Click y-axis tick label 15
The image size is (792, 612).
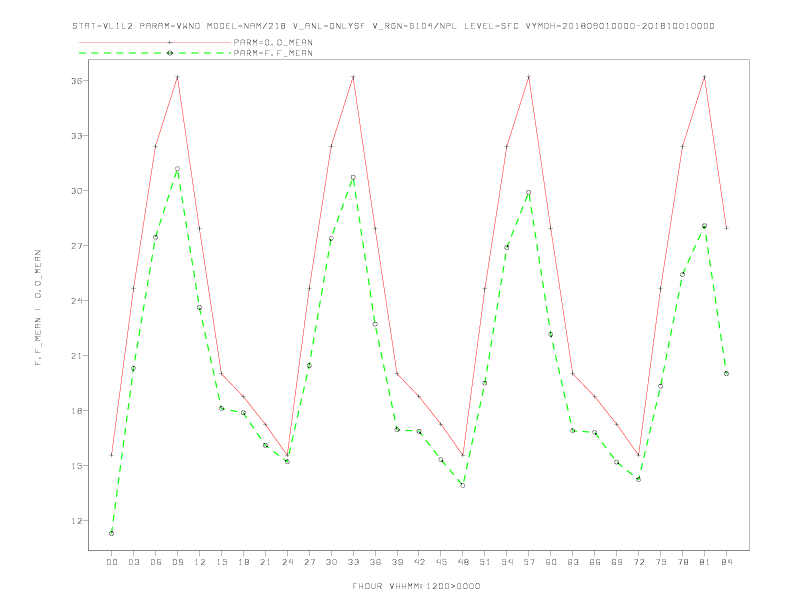[x=76, y=466]
